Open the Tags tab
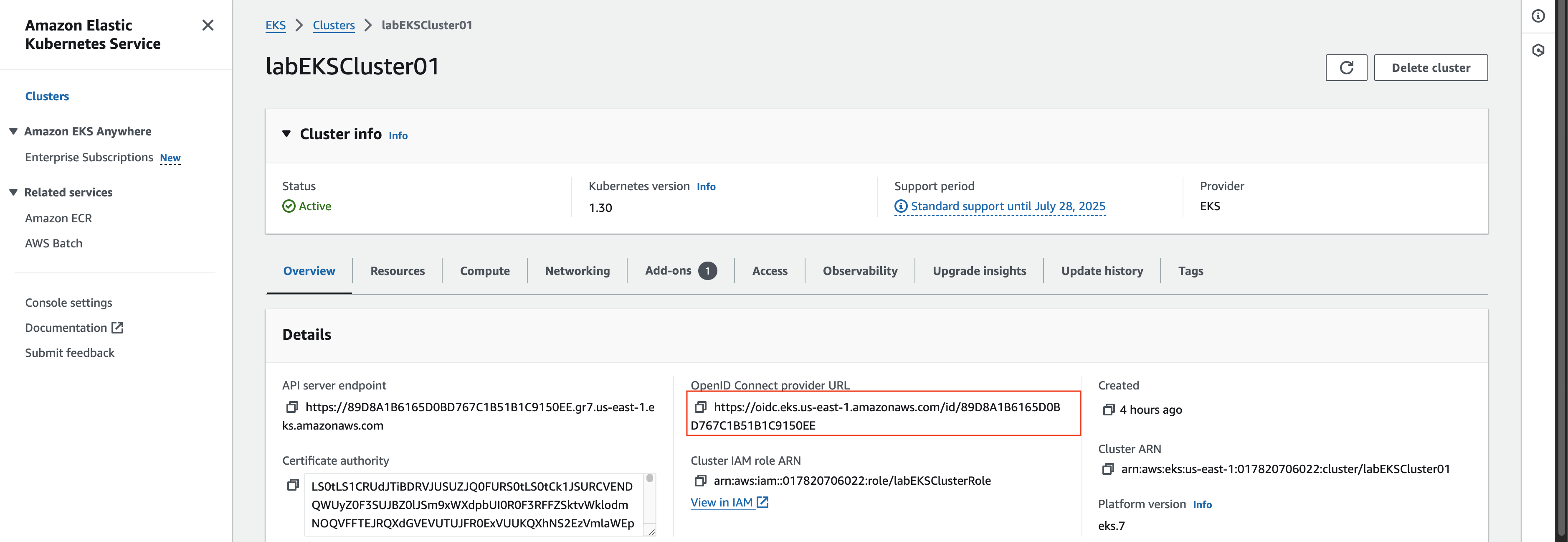 pyautogui.click(x=1190, y=271)
